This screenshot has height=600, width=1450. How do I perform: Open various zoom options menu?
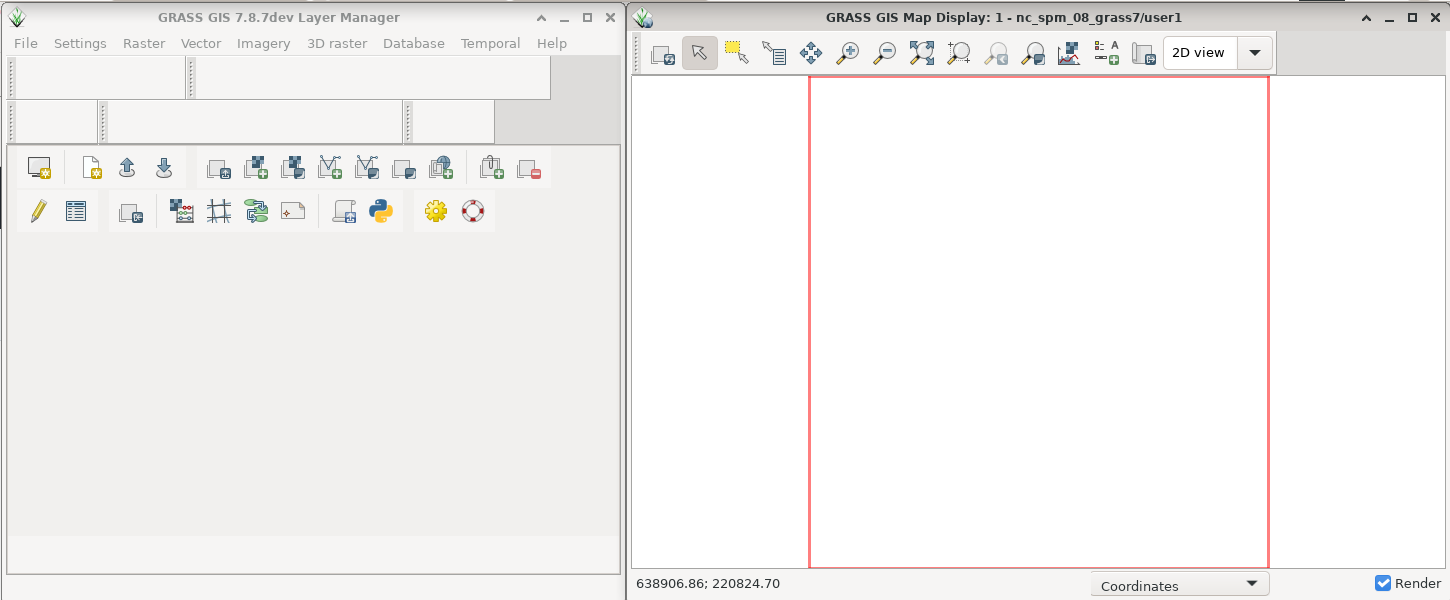(1033, 54)
